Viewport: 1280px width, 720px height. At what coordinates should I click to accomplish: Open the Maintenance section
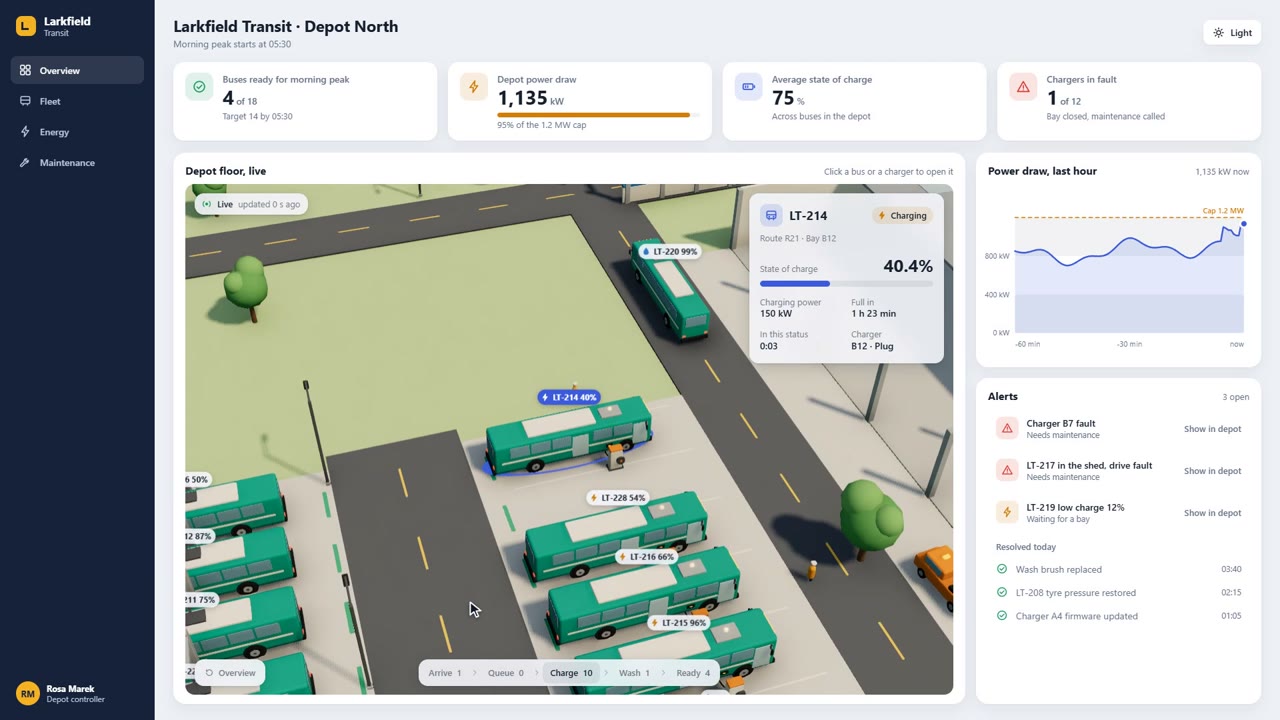77,162
